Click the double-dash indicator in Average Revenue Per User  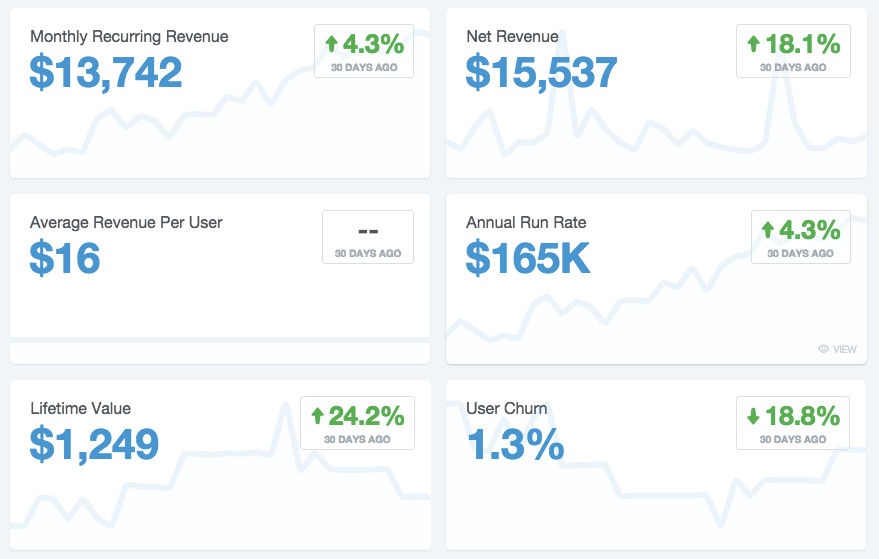[x=368, y=230]
